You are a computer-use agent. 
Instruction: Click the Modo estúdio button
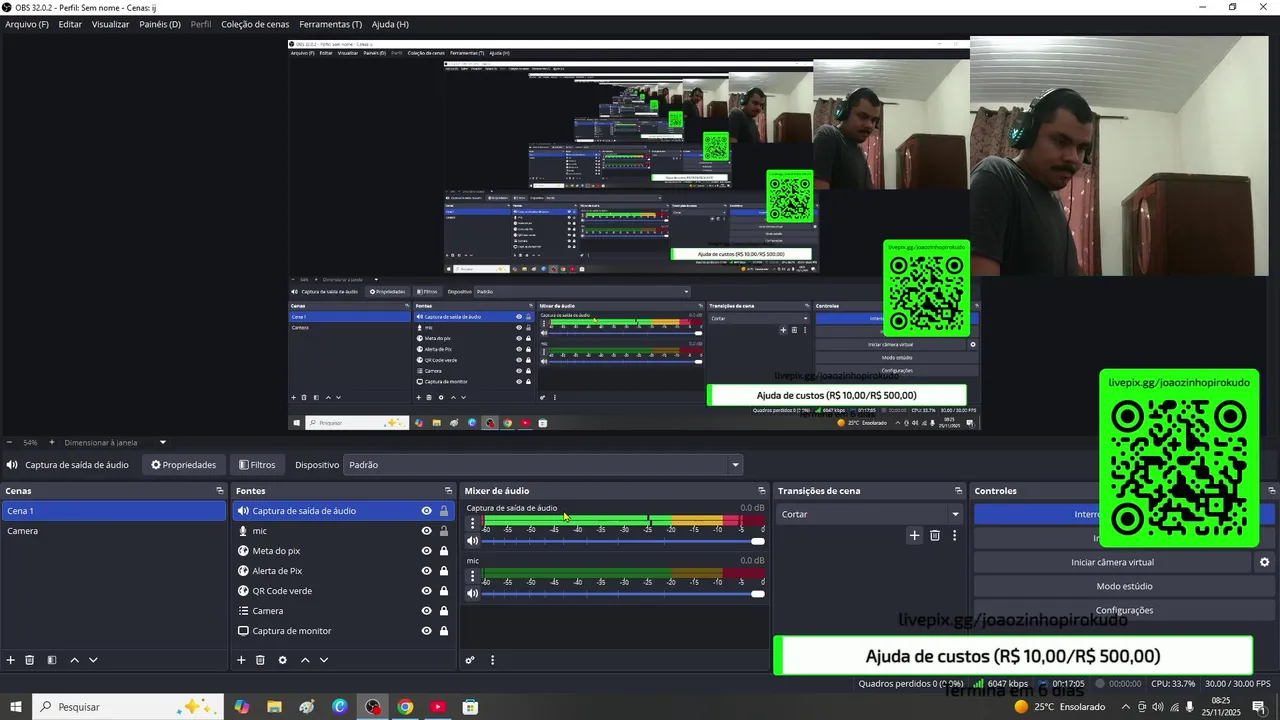[1124, 586]
